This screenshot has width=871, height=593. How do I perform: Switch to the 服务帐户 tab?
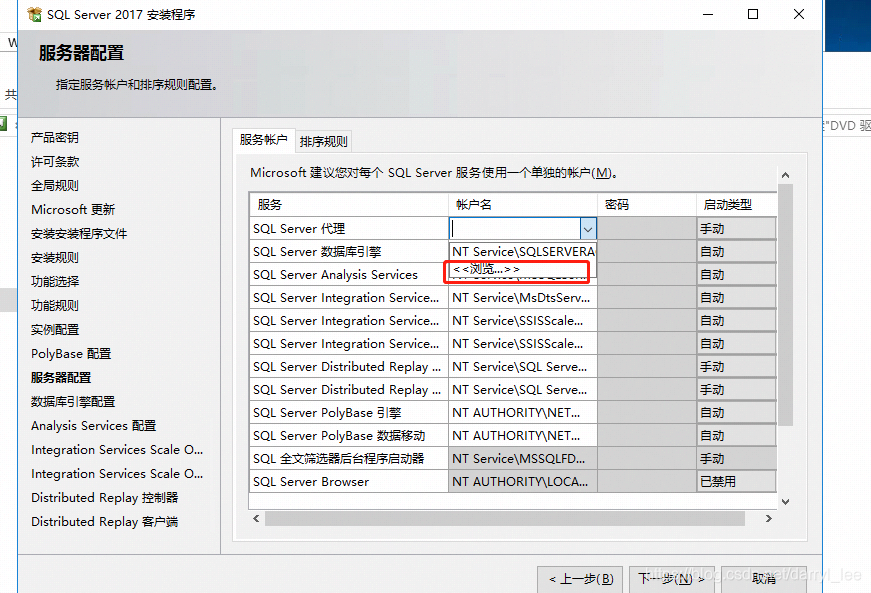(263, 140)
